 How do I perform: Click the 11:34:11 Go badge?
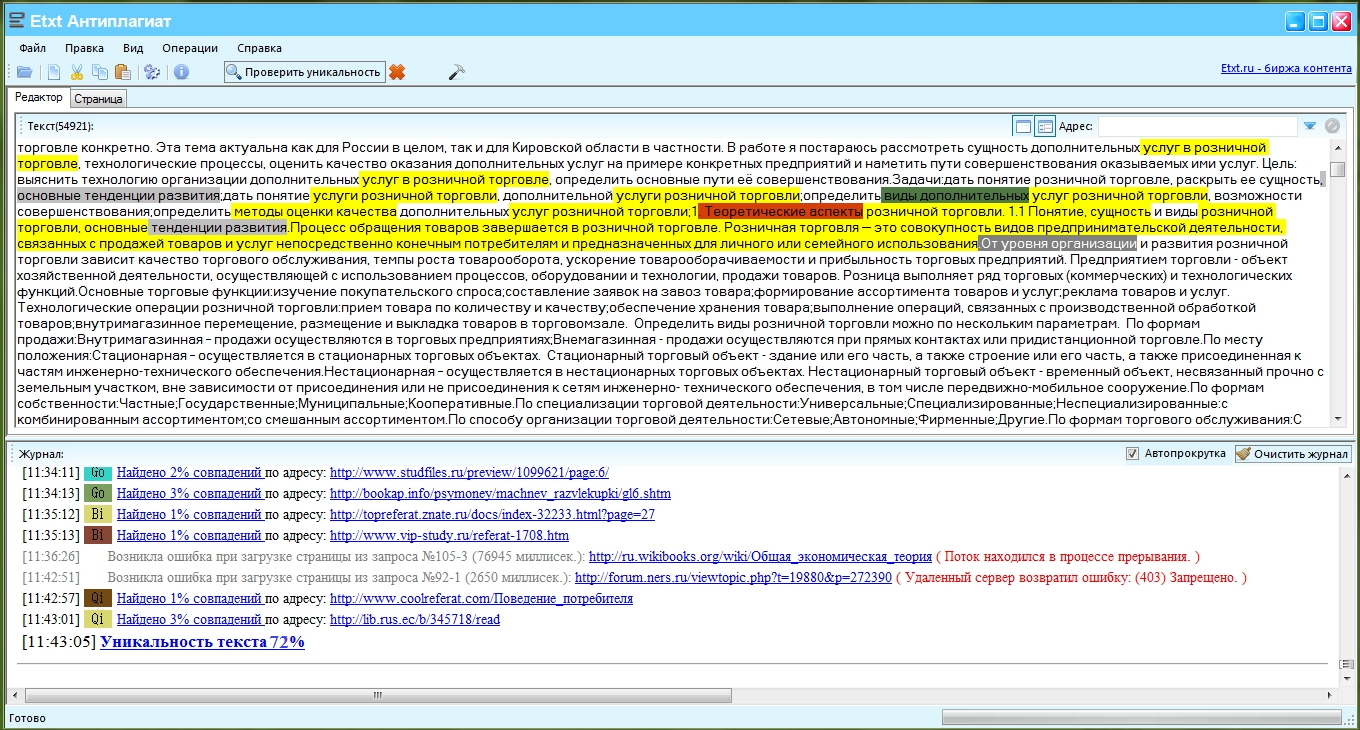pos(98,473)
